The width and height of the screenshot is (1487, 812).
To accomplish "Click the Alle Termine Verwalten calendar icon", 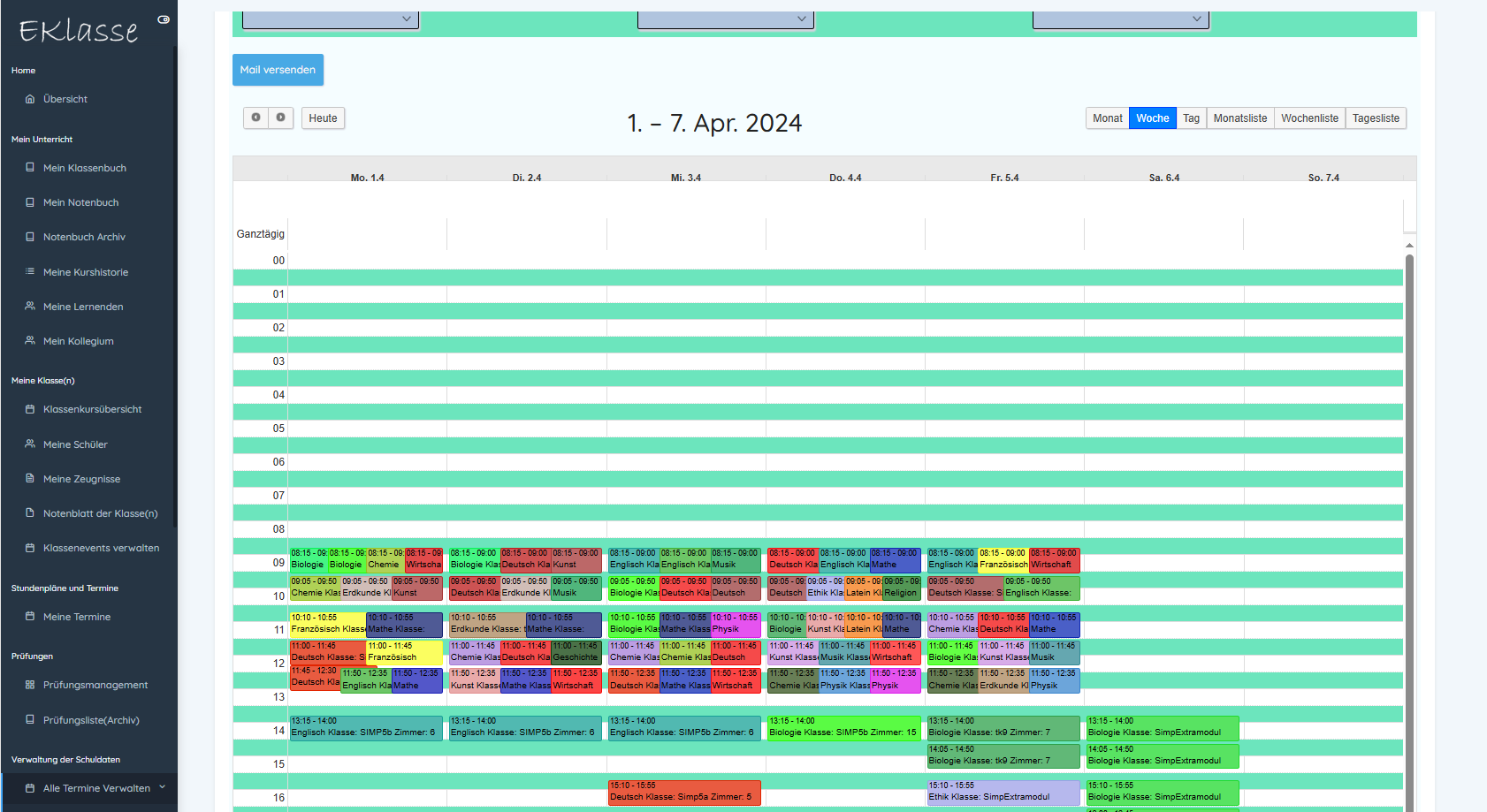I will coord(30,788).
